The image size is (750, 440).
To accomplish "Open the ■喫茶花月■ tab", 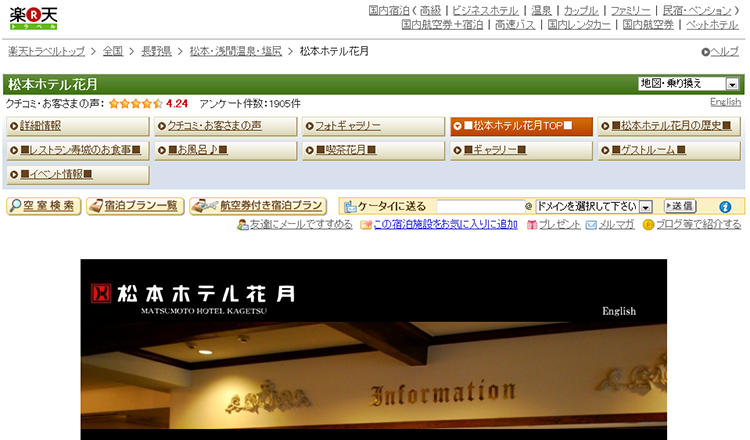I will (373, 150).
